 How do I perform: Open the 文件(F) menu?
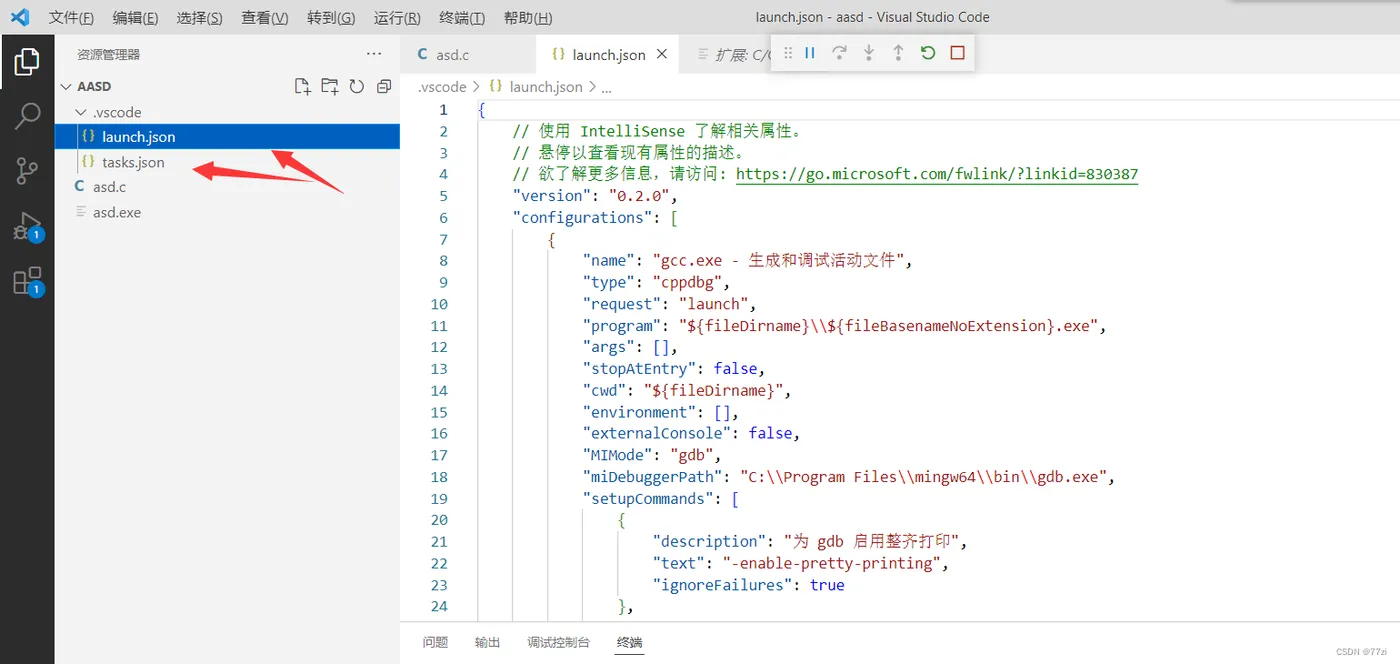pyautogui.click(x=71, y=18)
